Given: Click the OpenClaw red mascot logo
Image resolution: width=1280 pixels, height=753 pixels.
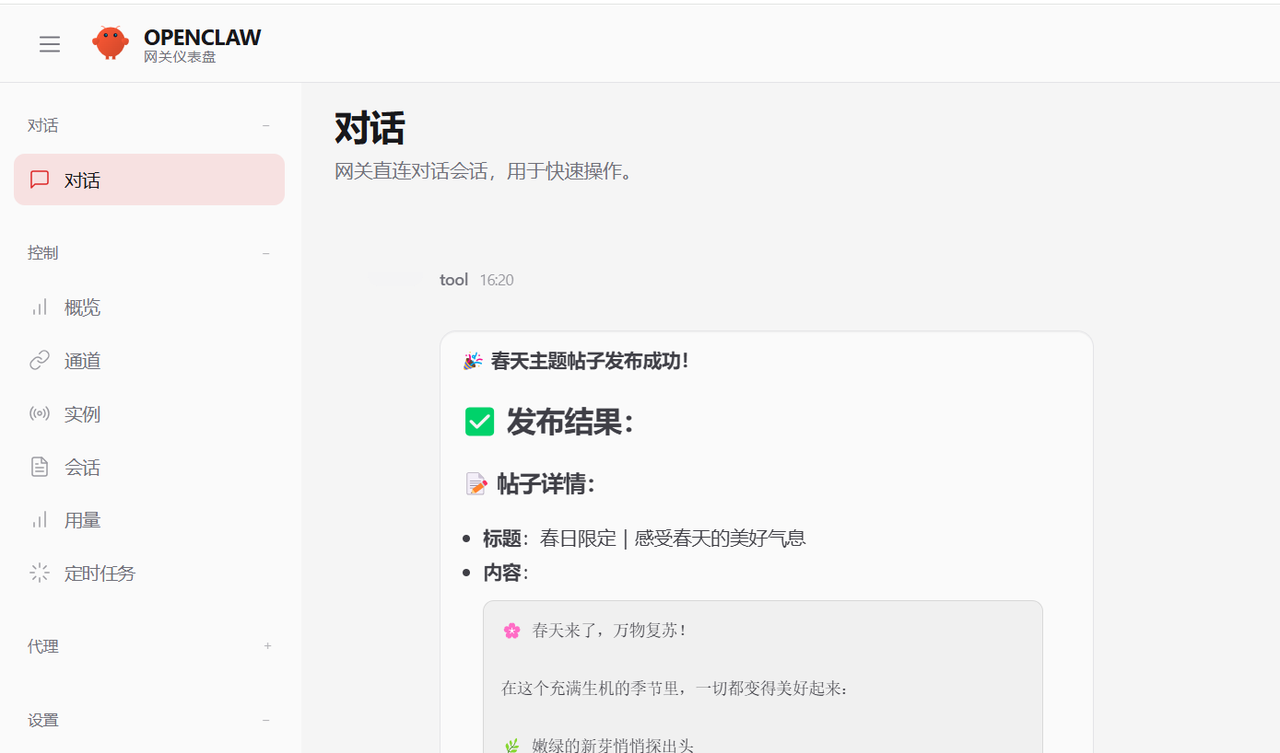Looking at the screenshot, I should 110,43.
